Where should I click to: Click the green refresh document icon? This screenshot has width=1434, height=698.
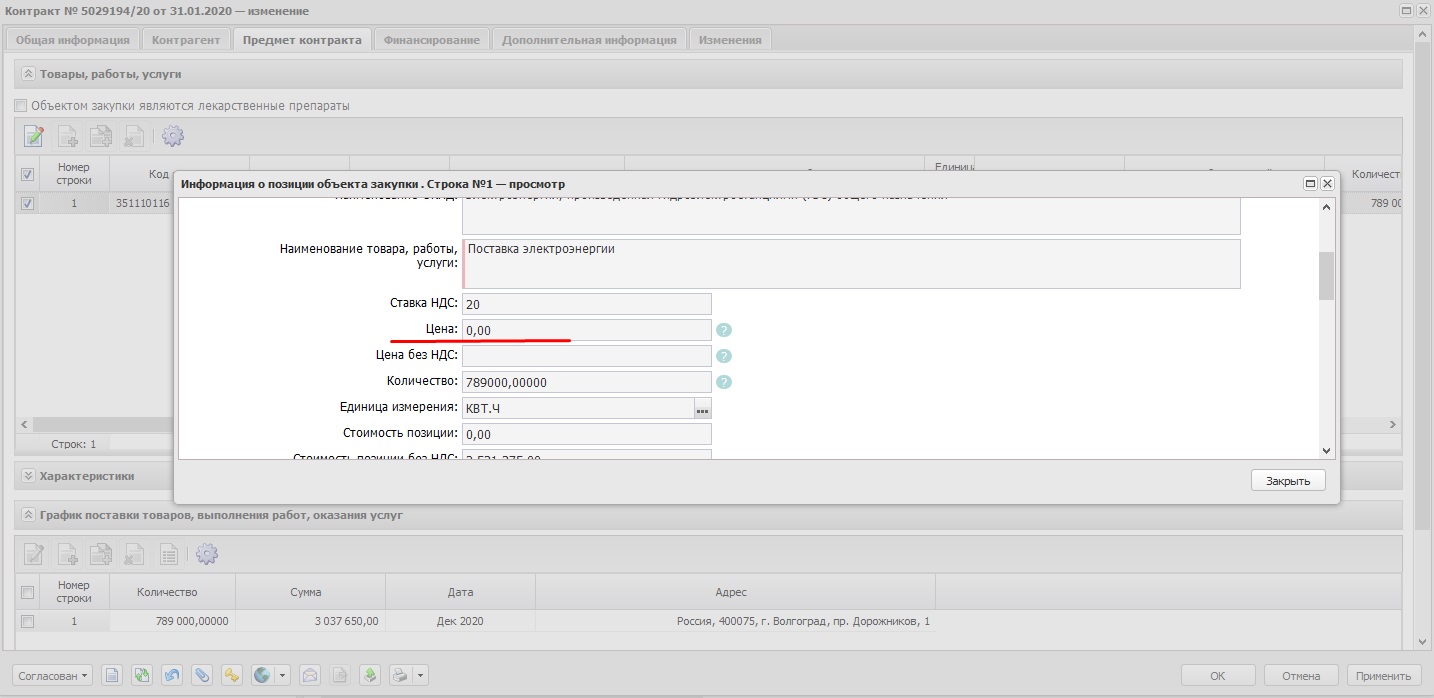pyautogui.click(x=141, y=675)
